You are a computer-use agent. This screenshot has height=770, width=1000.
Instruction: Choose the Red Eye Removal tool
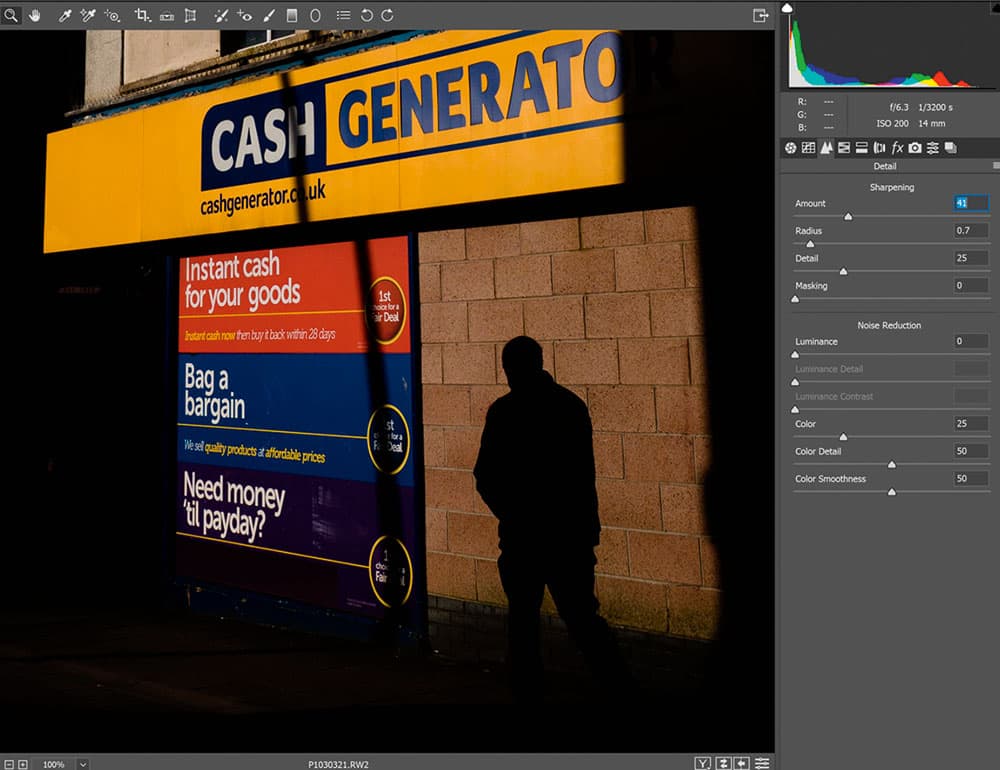click(244, 15)
